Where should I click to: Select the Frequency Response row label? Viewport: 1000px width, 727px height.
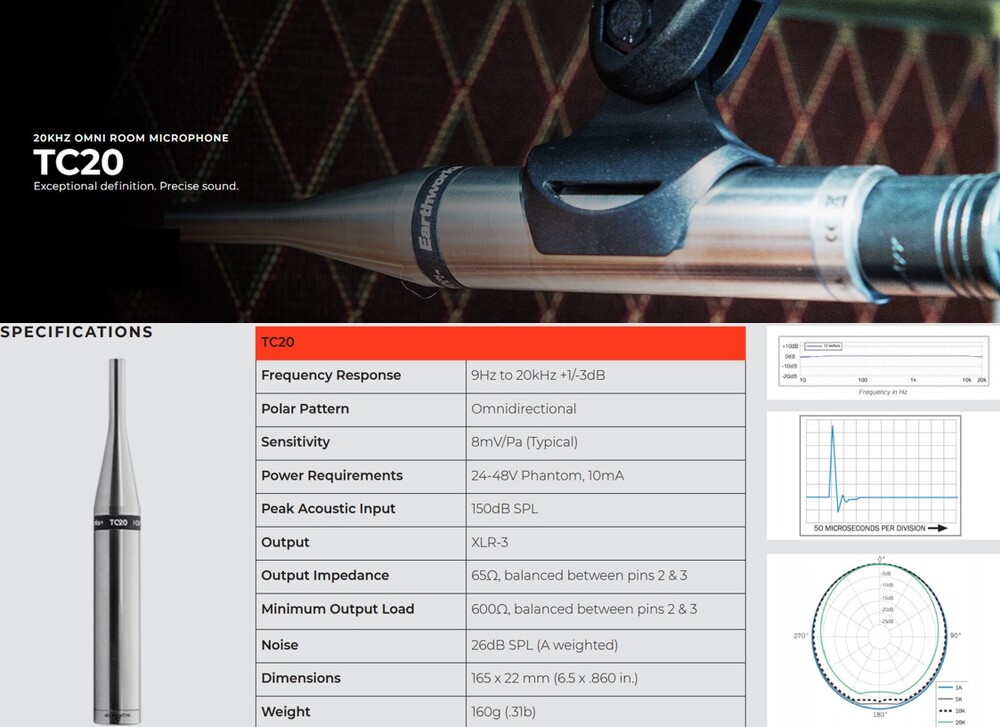tap(331, 375)
